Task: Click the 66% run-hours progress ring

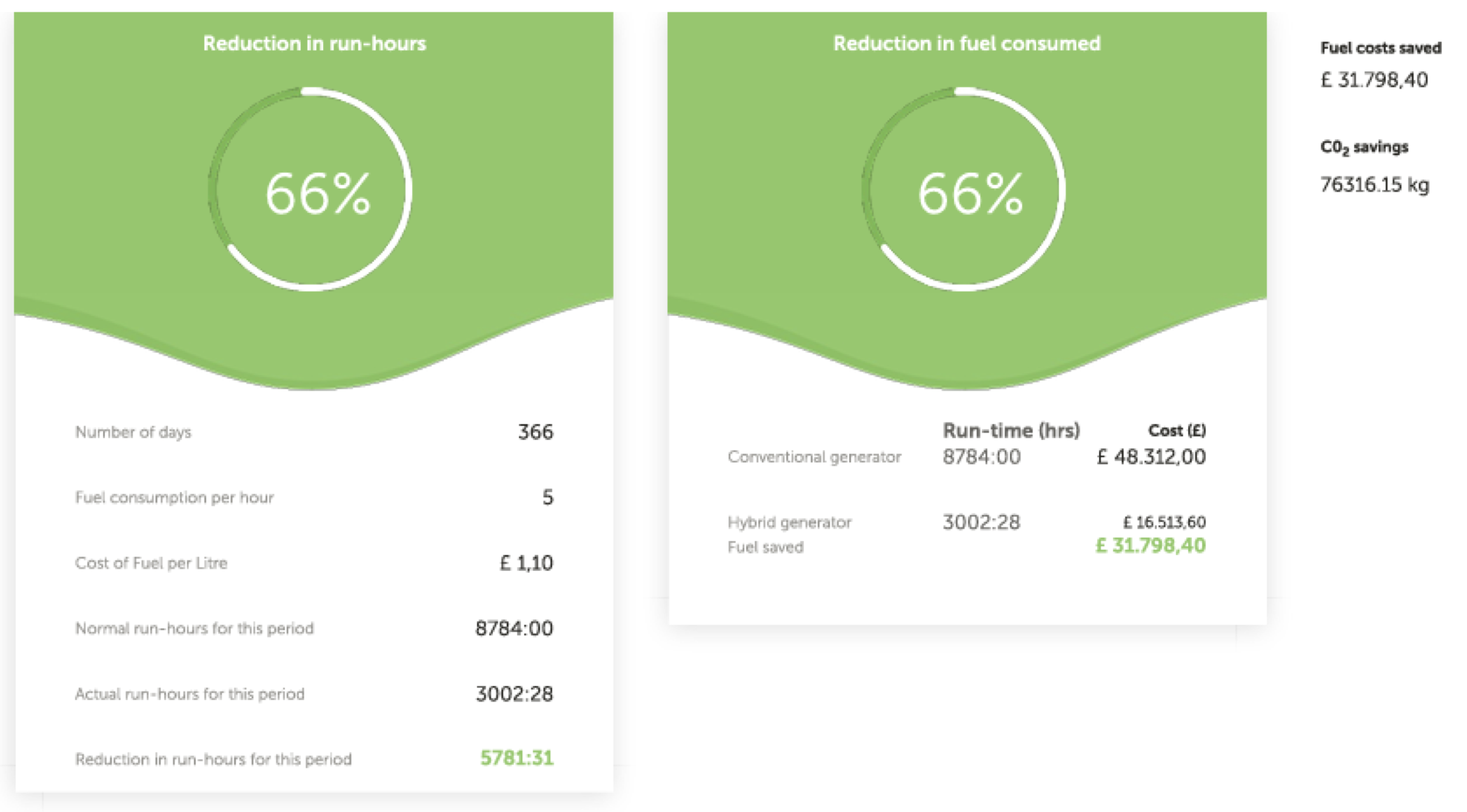Action: coord(310,190)
